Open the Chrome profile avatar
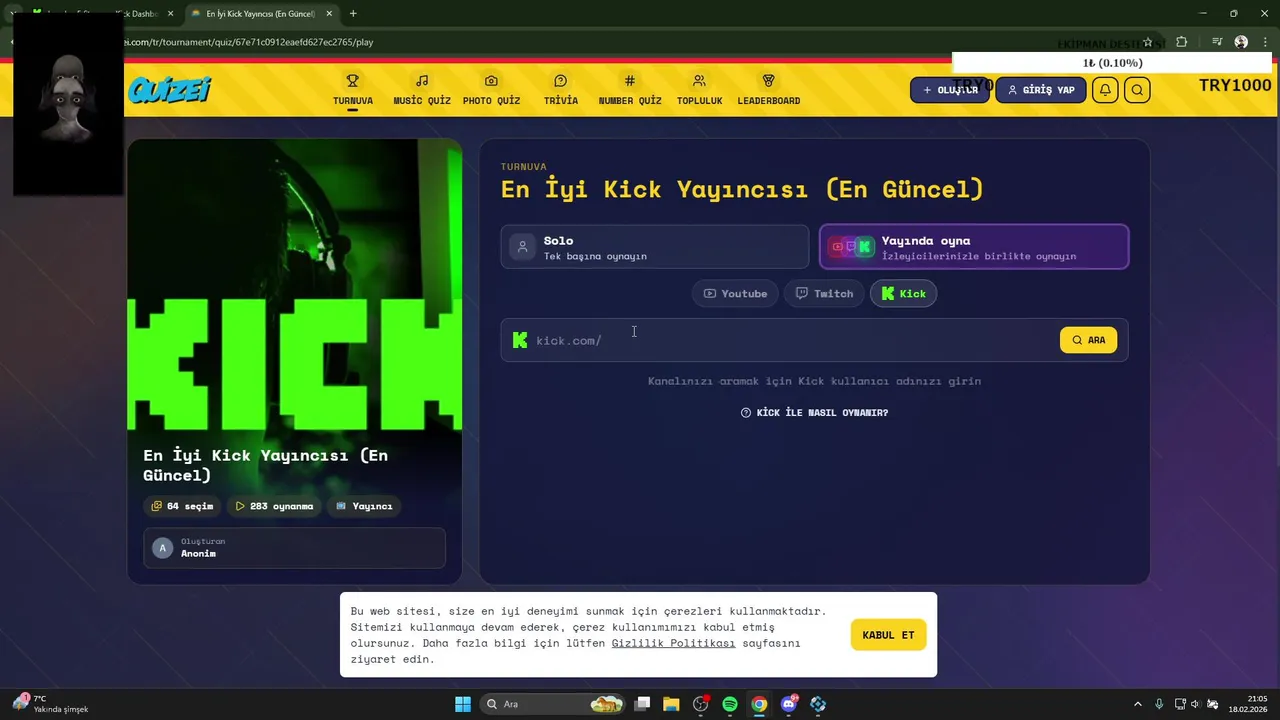1280x720 pixels. (x=1241, y=42)
